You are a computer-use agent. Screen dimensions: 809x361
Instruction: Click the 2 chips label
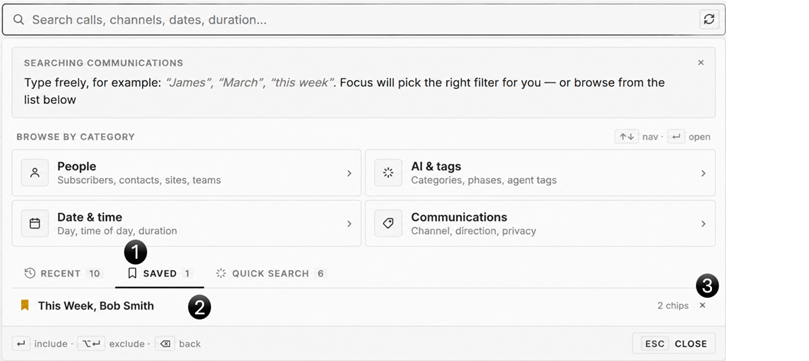tap(673, 306)
